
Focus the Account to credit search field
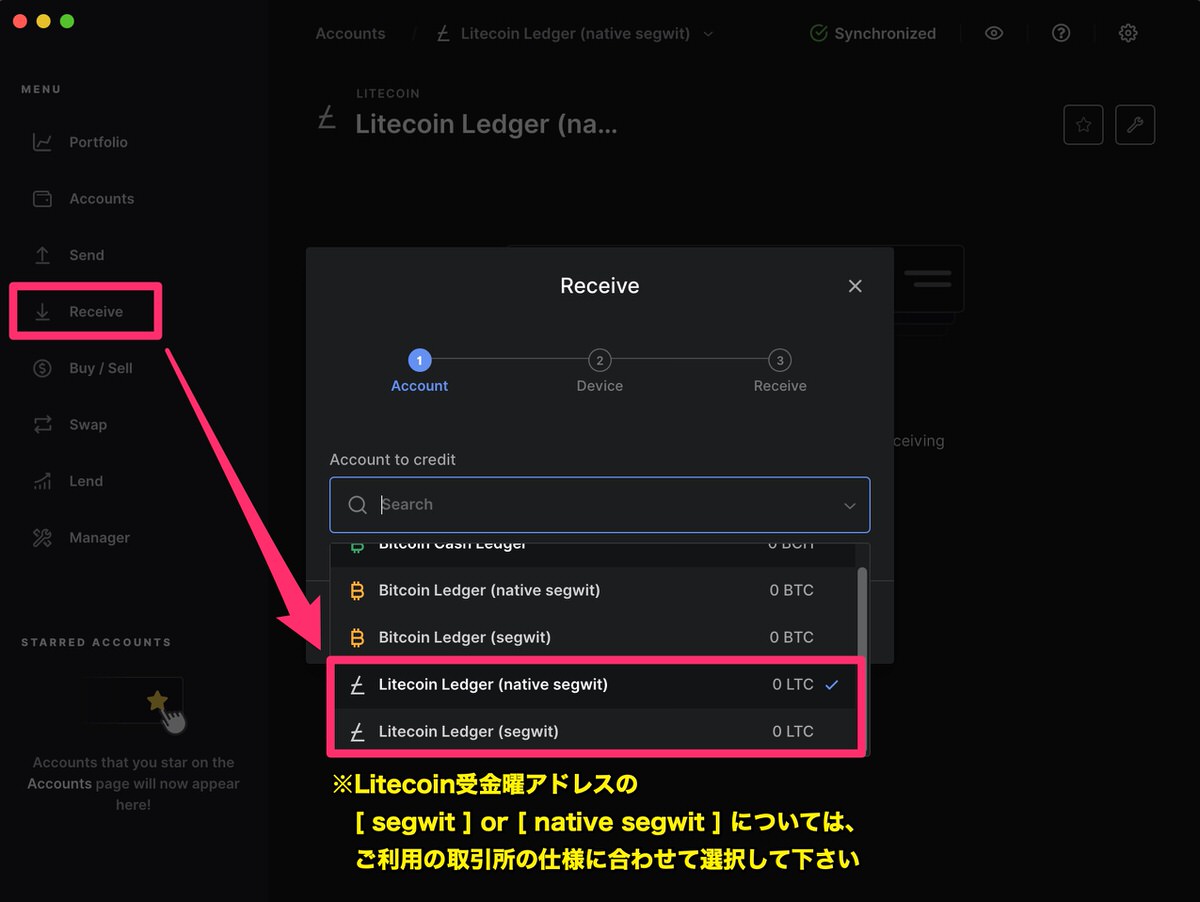tap(600, 505)
